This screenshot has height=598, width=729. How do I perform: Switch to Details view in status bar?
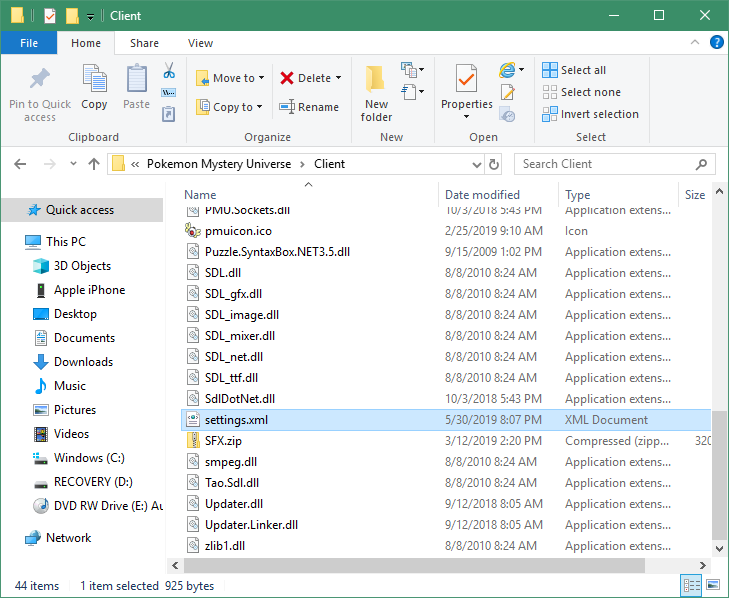[691, 585]
